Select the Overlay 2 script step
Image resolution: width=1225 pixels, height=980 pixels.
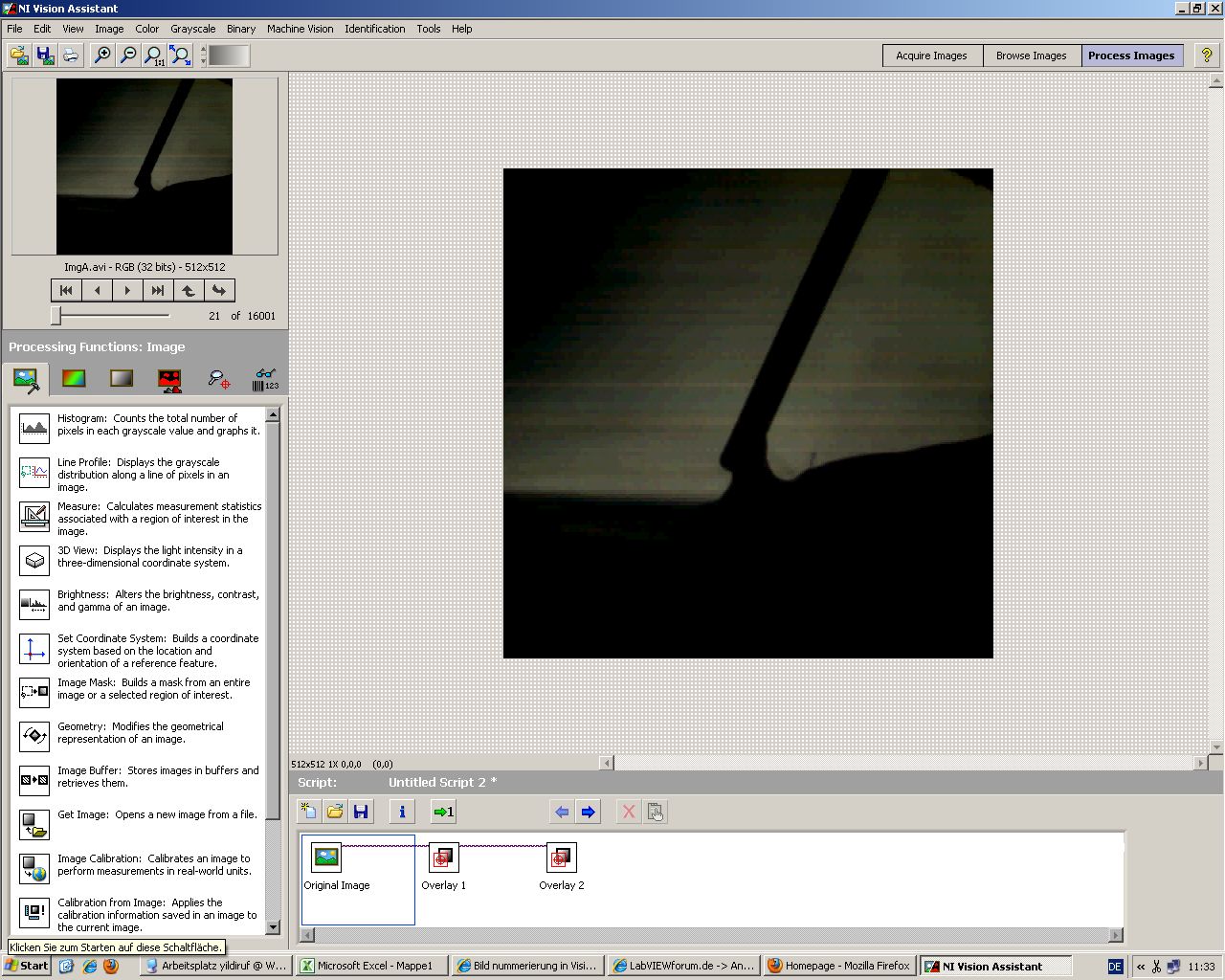[x=561, y=858]
